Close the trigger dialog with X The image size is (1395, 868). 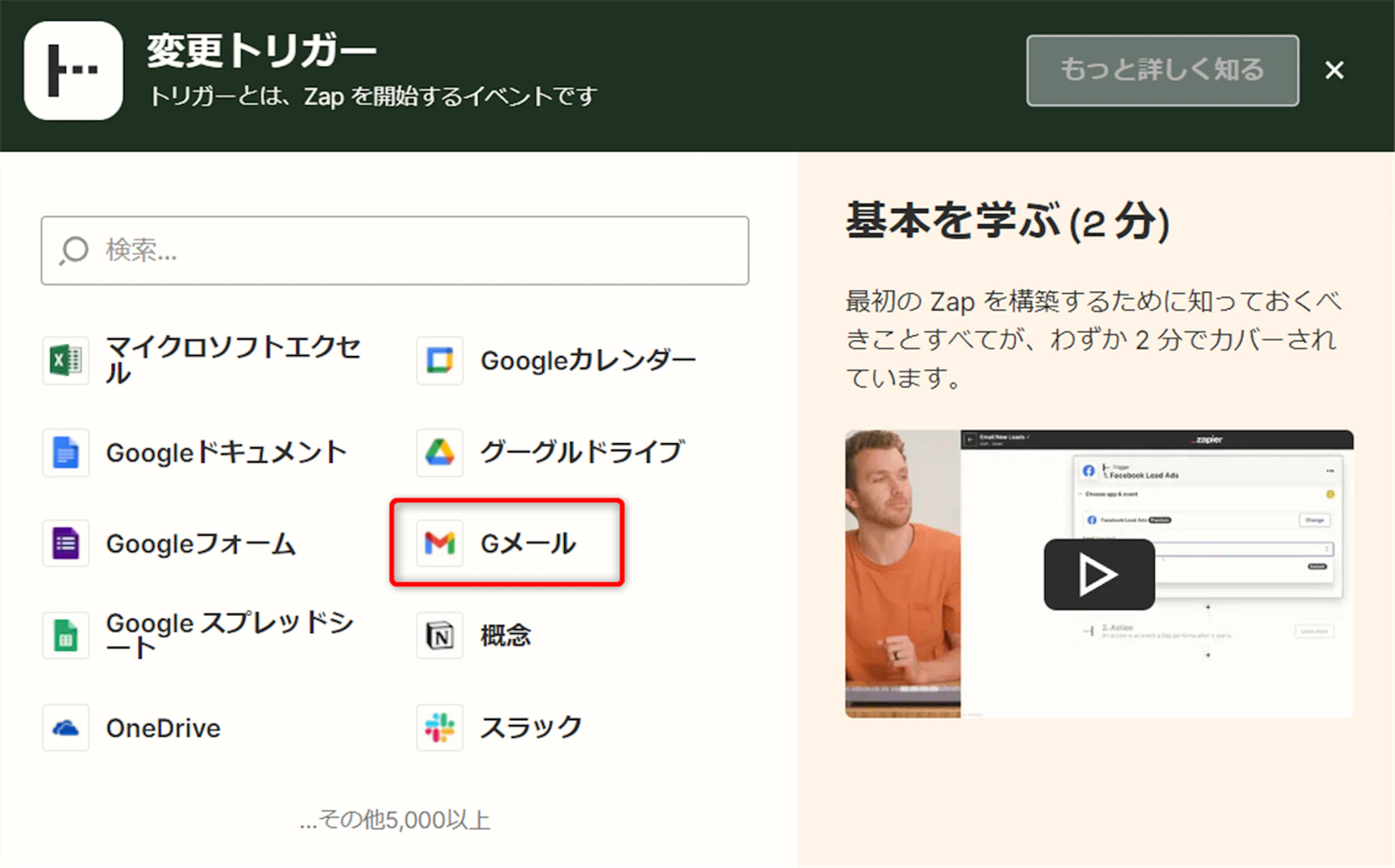point(1334,70)
